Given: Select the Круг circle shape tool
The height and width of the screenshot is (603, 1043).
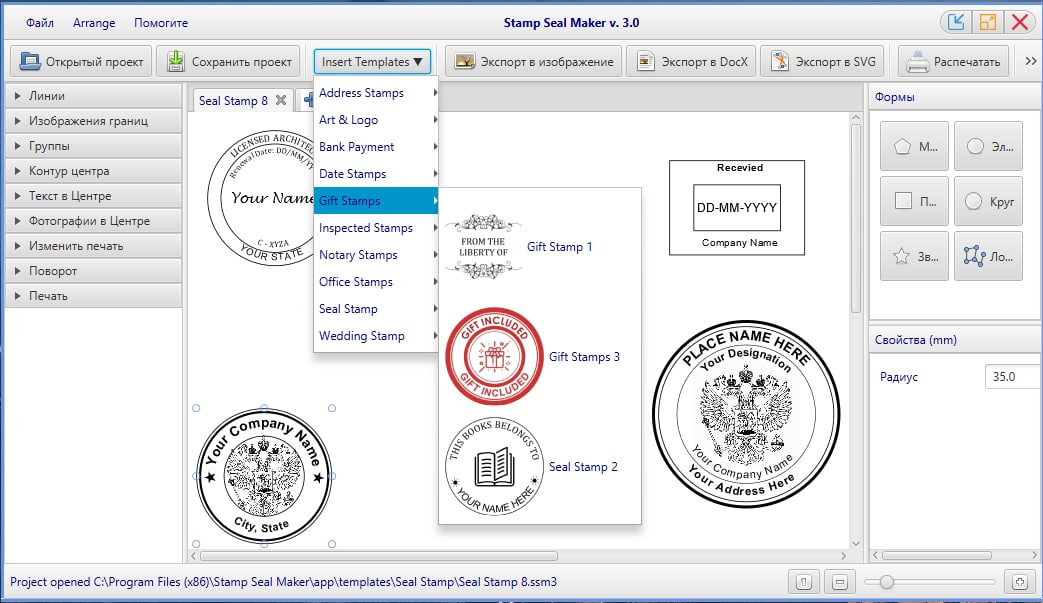Looking at the screenshot, I should pyautogui.click(x=988, y=201).
